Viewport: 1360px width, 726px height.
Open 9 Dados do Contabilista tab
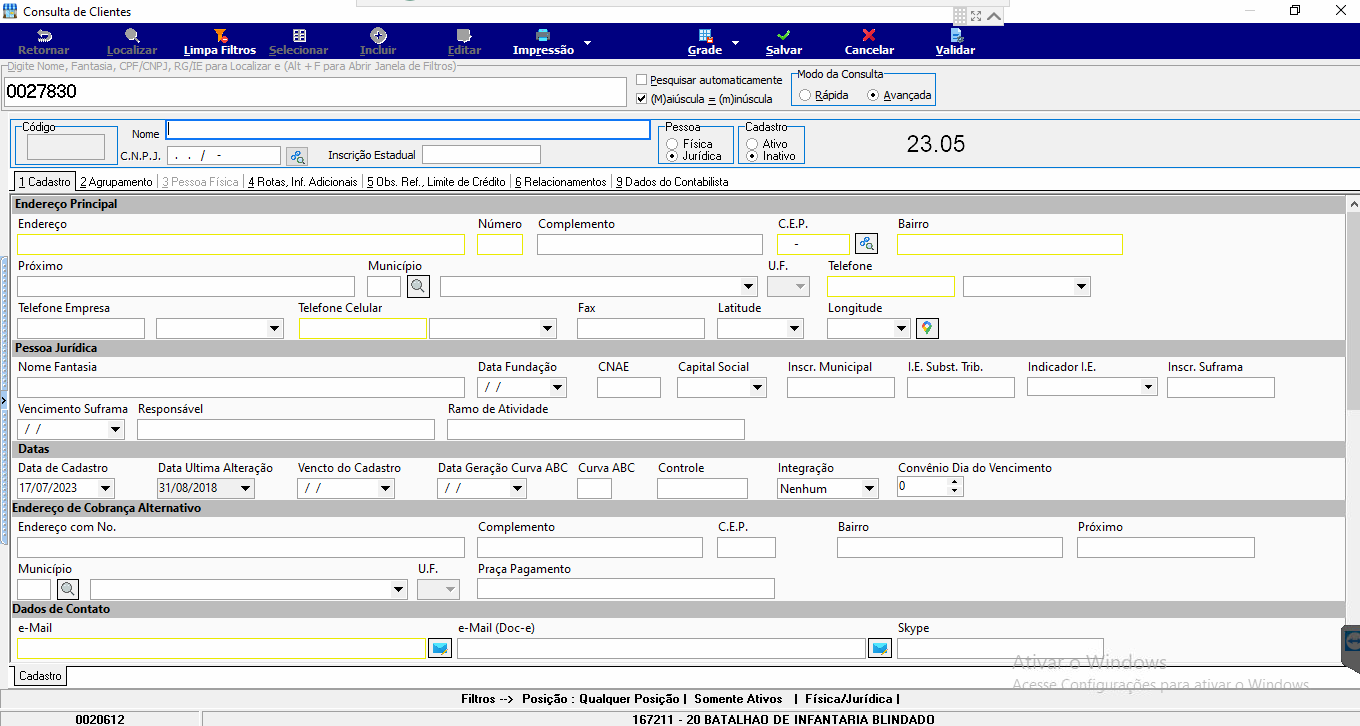tap(672, 182)
